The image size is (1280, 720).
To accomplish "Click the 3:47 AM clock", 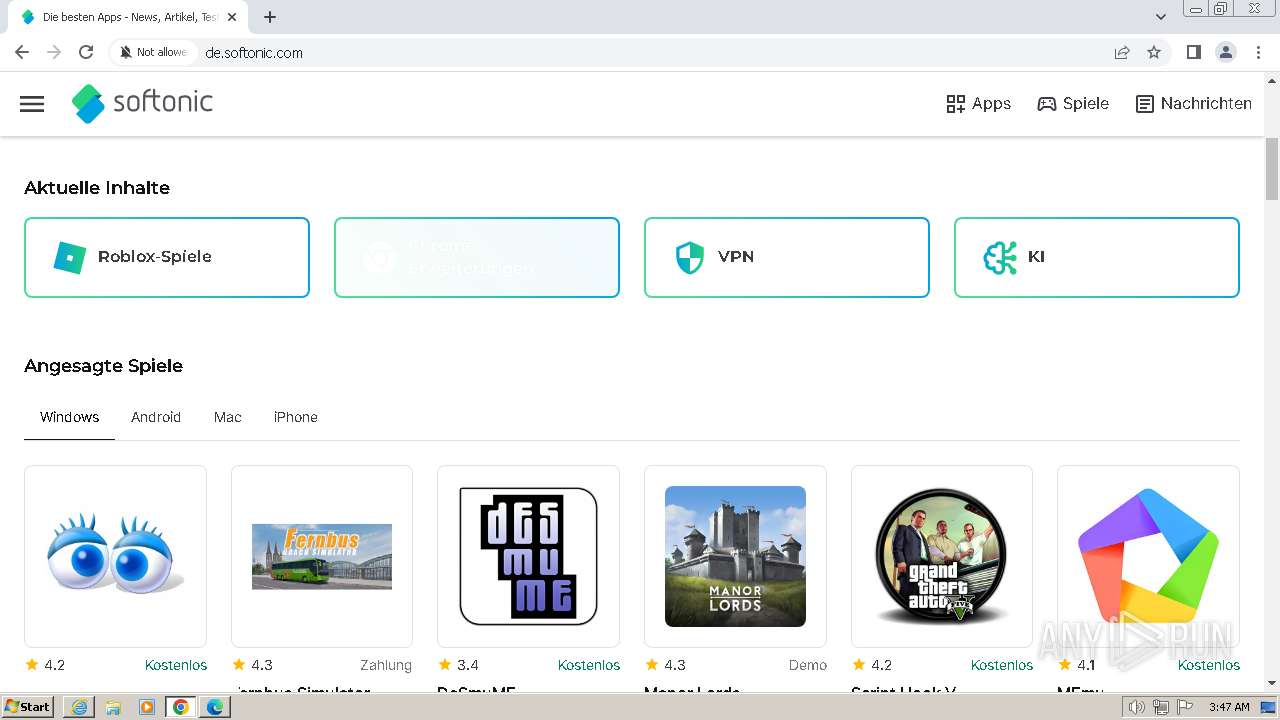I will click(1229, 707).
